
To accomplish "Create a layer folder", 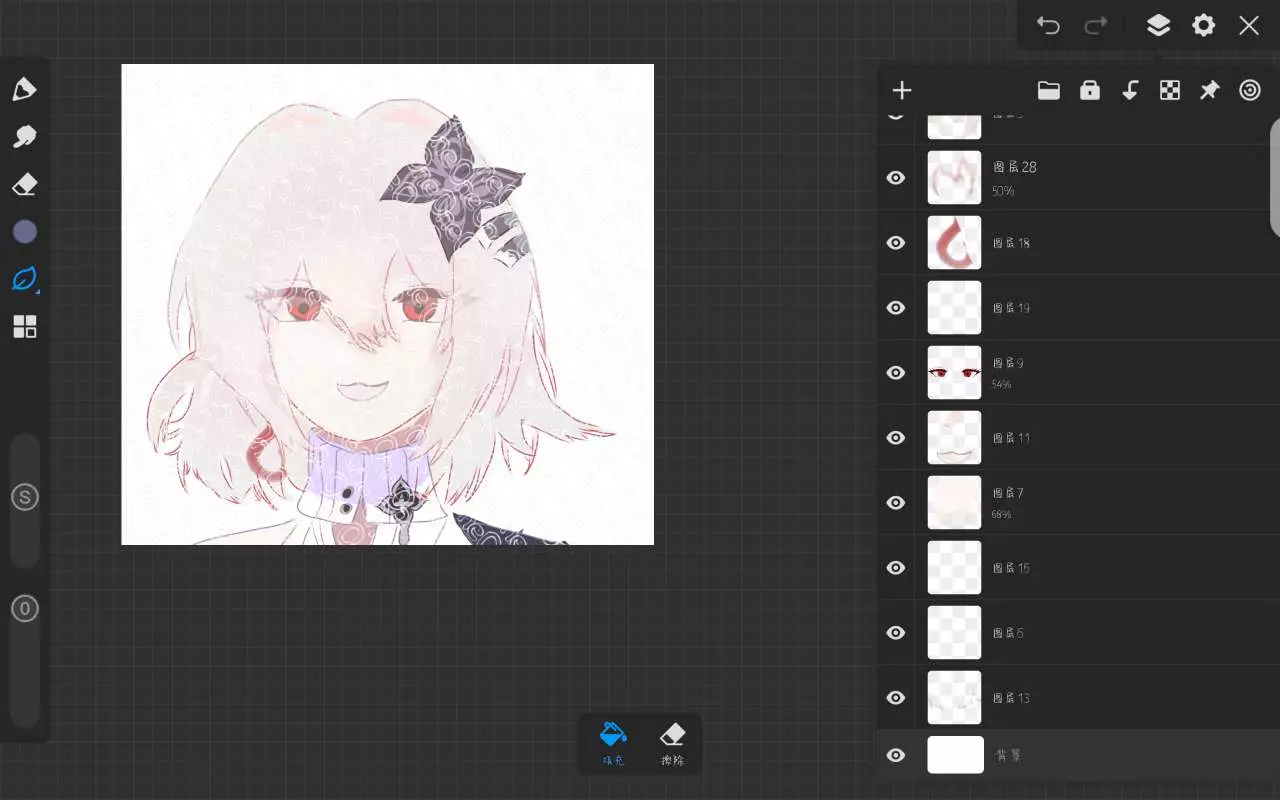I will point(1049,91).
